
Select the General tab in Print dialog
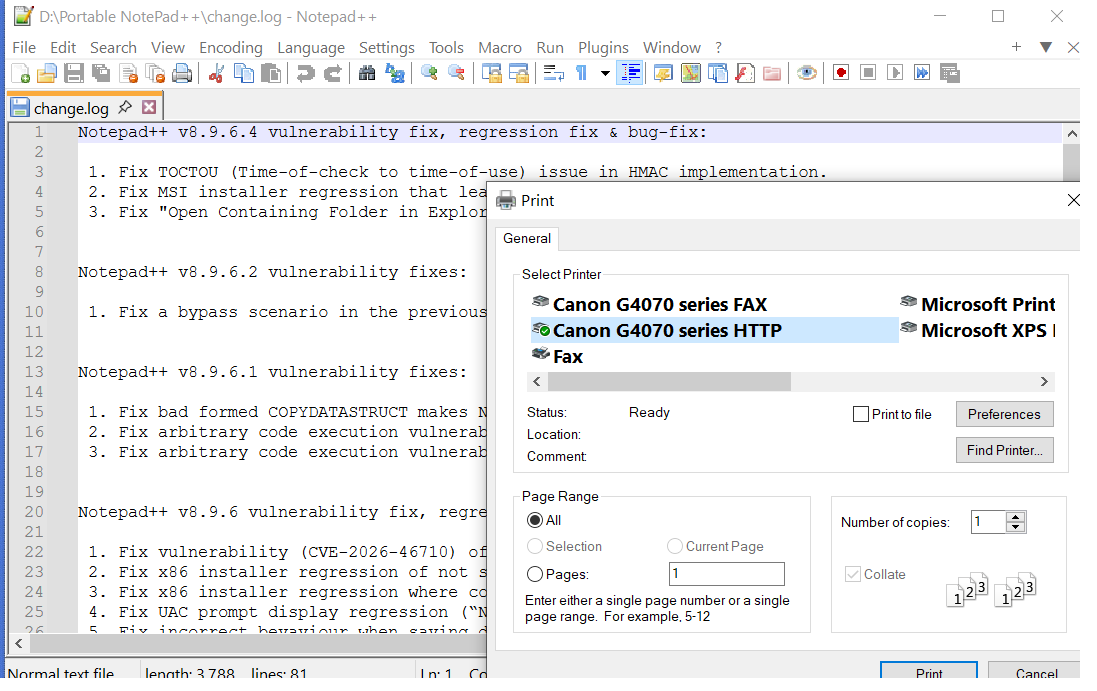click(527, 238)
